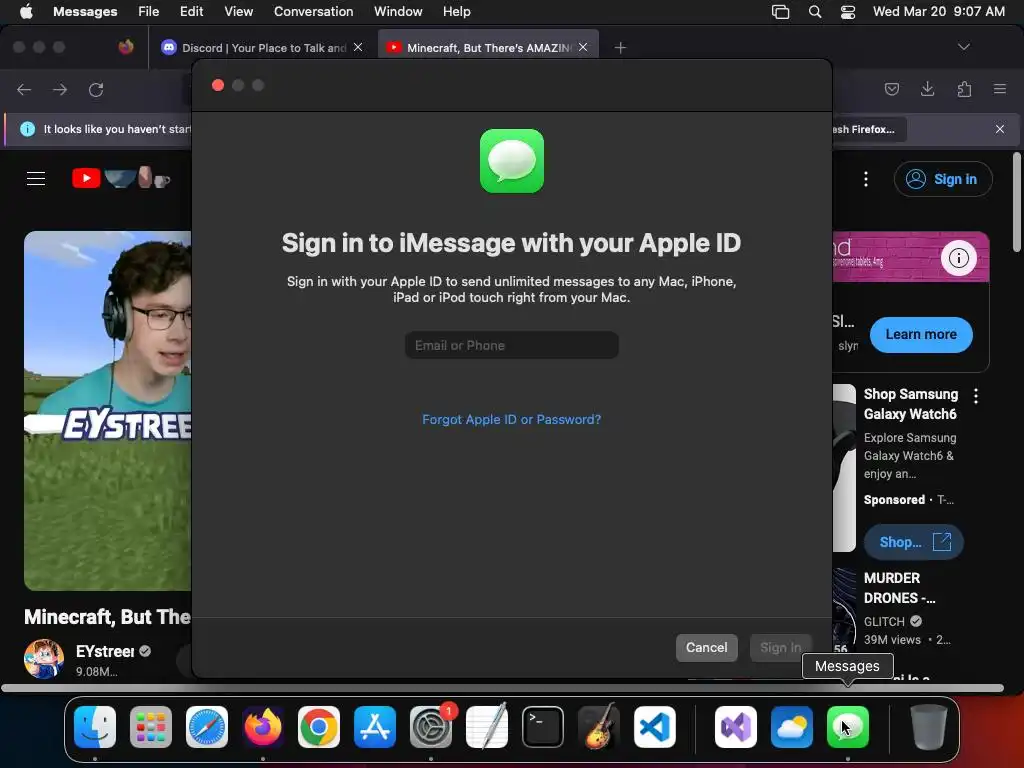
Task: Click the Shop Samsung Galaxy Watch6 title
Action: click(910, 404)
